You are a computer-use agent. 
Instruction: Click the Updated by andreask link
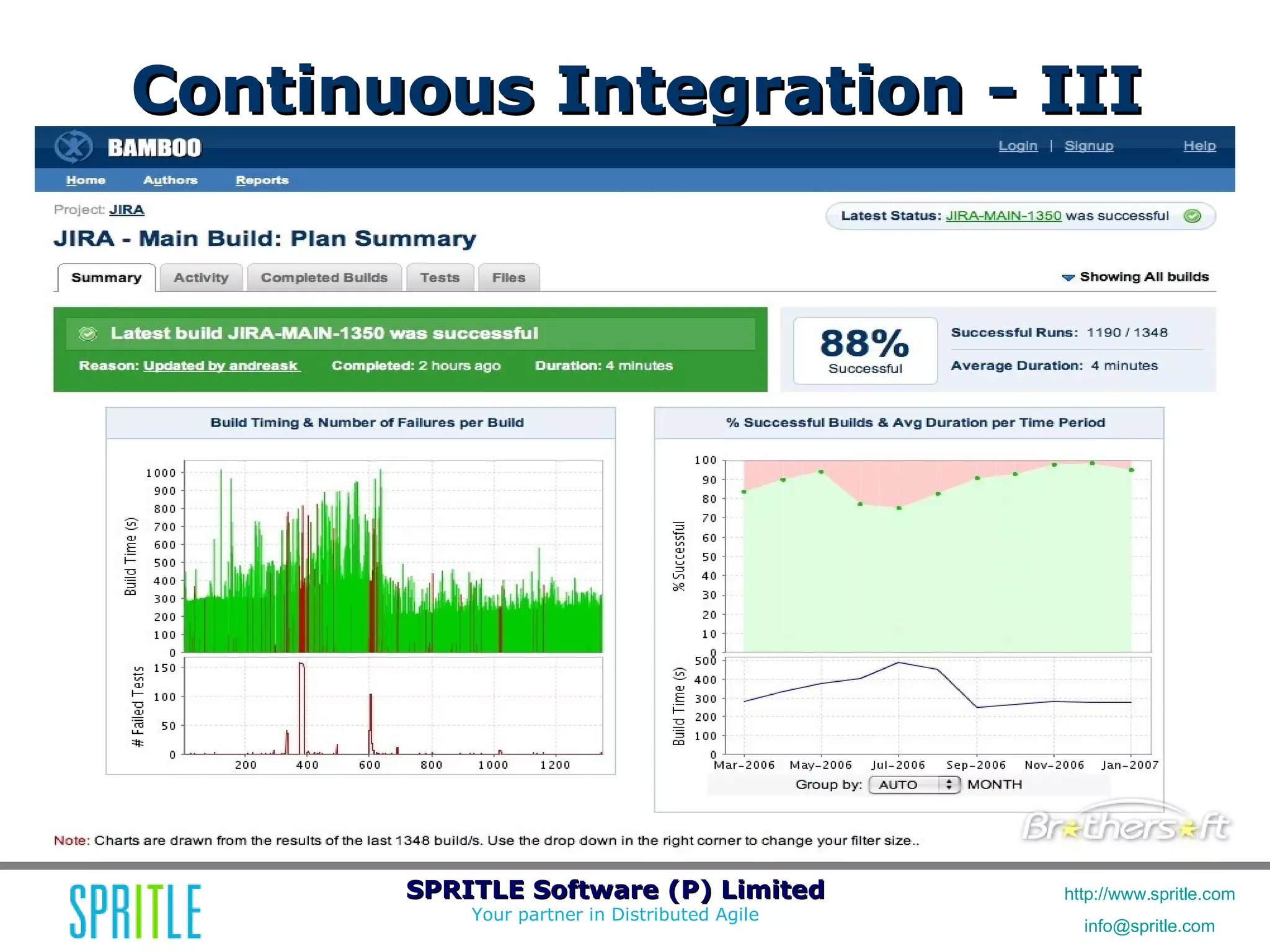[221, 366]
